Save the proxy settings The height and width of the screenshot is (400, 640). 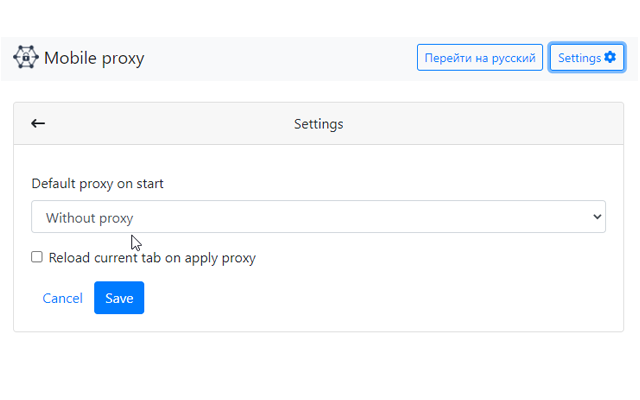pos(119,298)
